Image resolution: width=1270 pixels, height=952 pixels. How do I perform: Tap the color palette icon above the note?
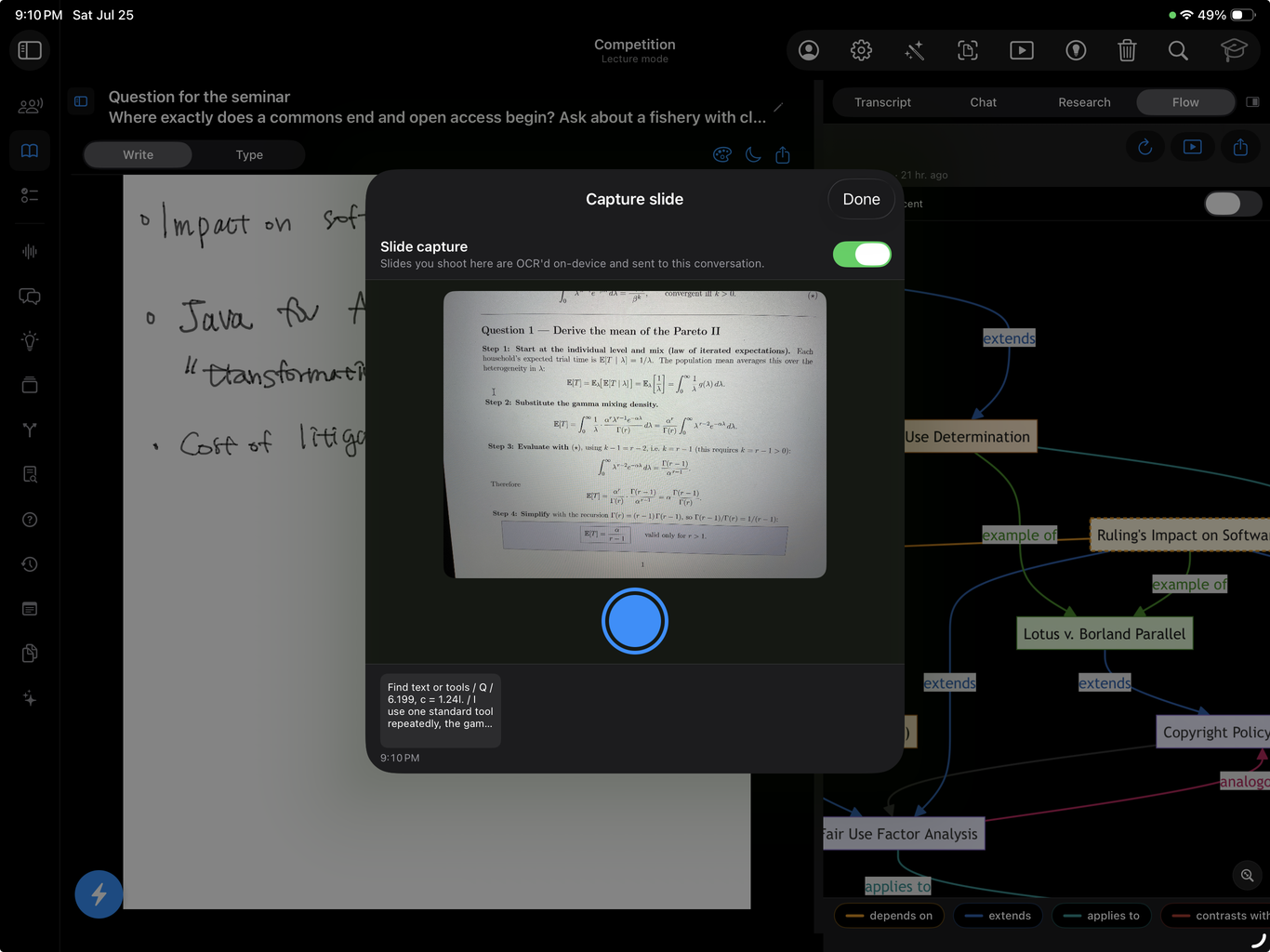(x=722, y=154)
